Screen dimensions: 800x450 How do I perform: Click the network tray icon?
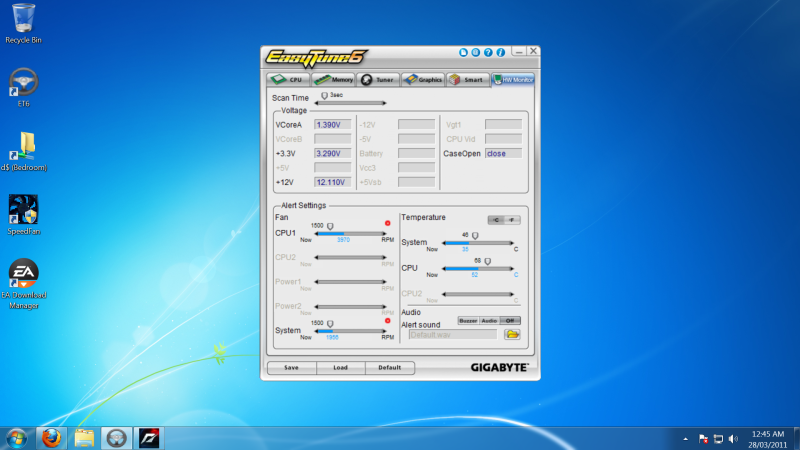coord(718,439)
